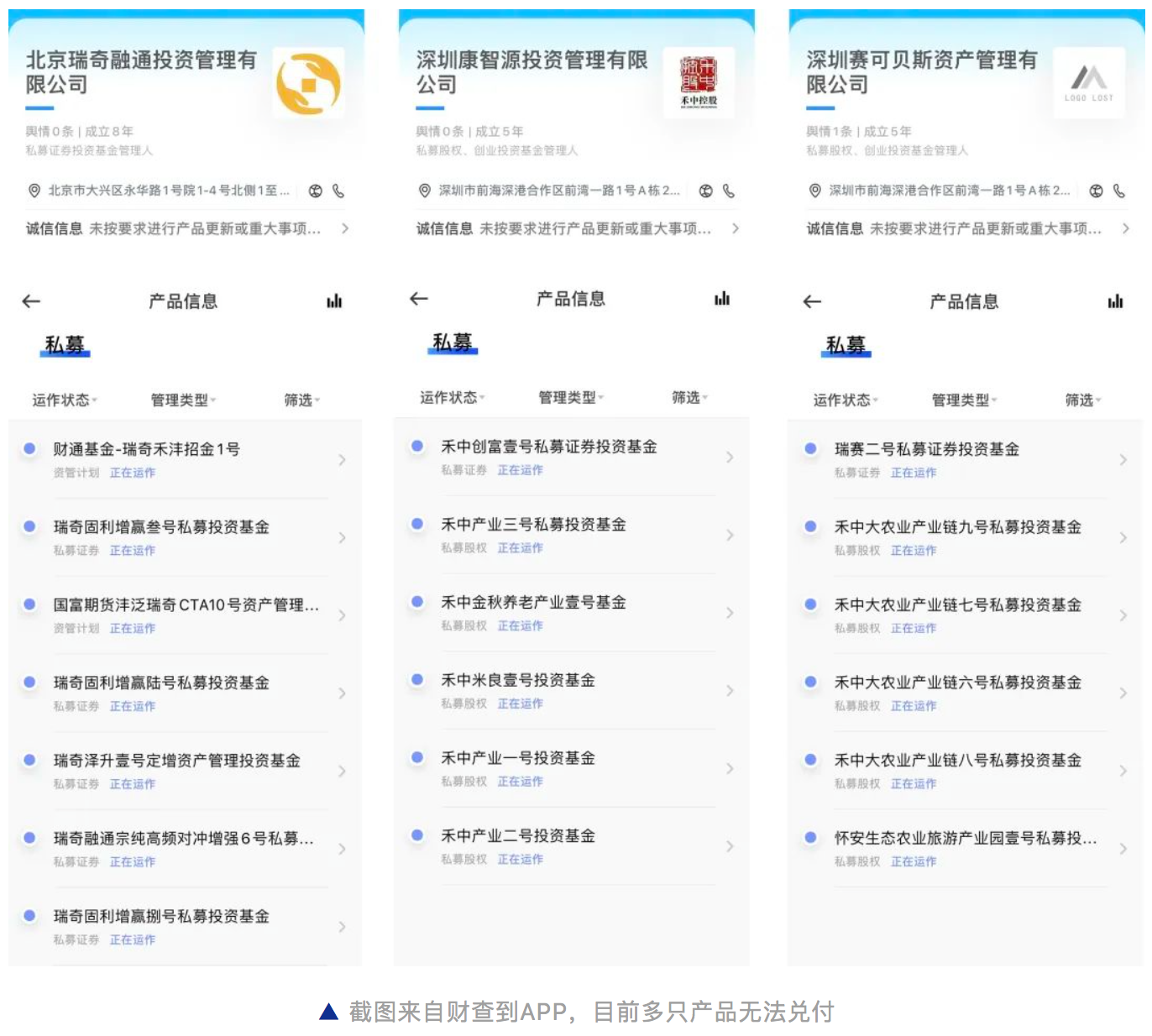Tap location pin beside 北京市大兴区 address
This screenshot has height=1036, width=1152.
(x=34, y=191)
